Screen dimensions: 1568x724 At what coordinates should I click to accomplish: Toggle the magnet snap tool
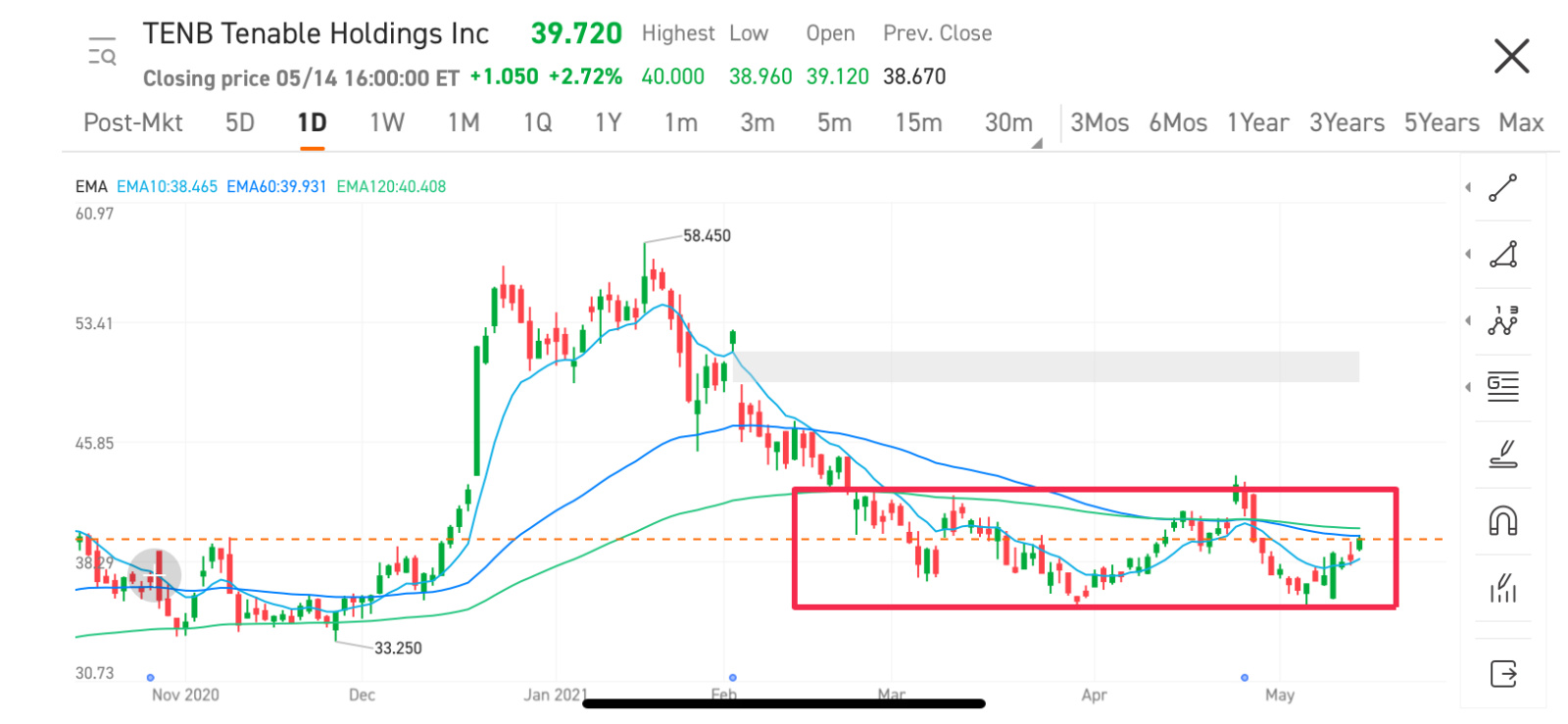[x=1502, y=520]
